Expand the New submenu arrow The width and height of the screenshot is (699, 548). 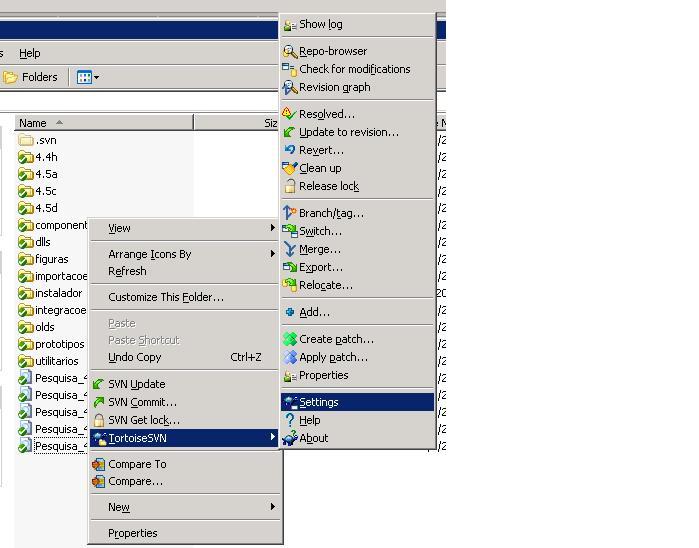[x=272, y=507]
